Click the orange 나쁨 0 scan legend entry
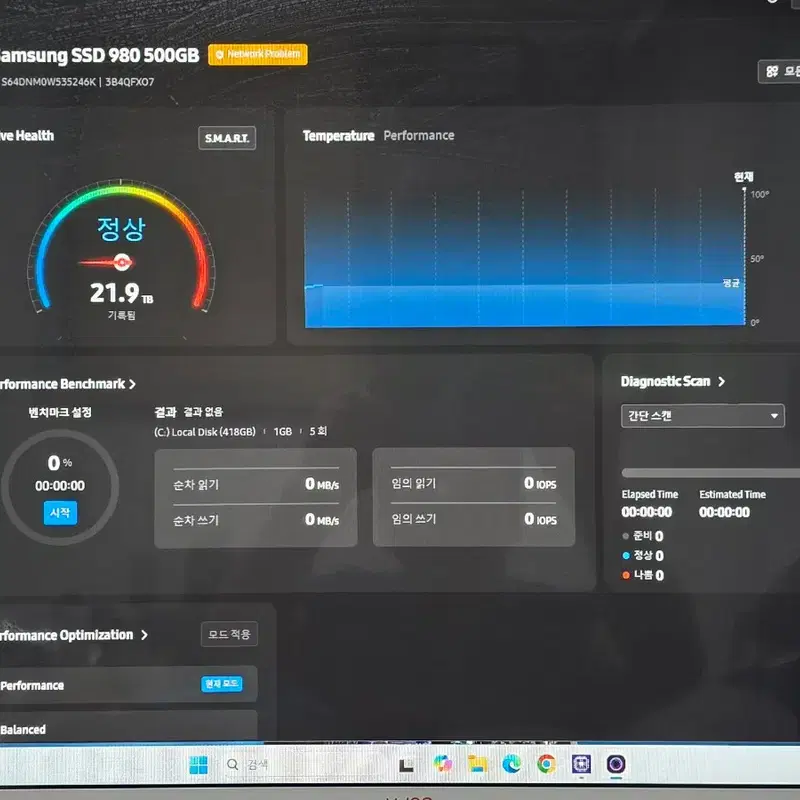This screenshot has width=800, height=800. coord(643,575)
